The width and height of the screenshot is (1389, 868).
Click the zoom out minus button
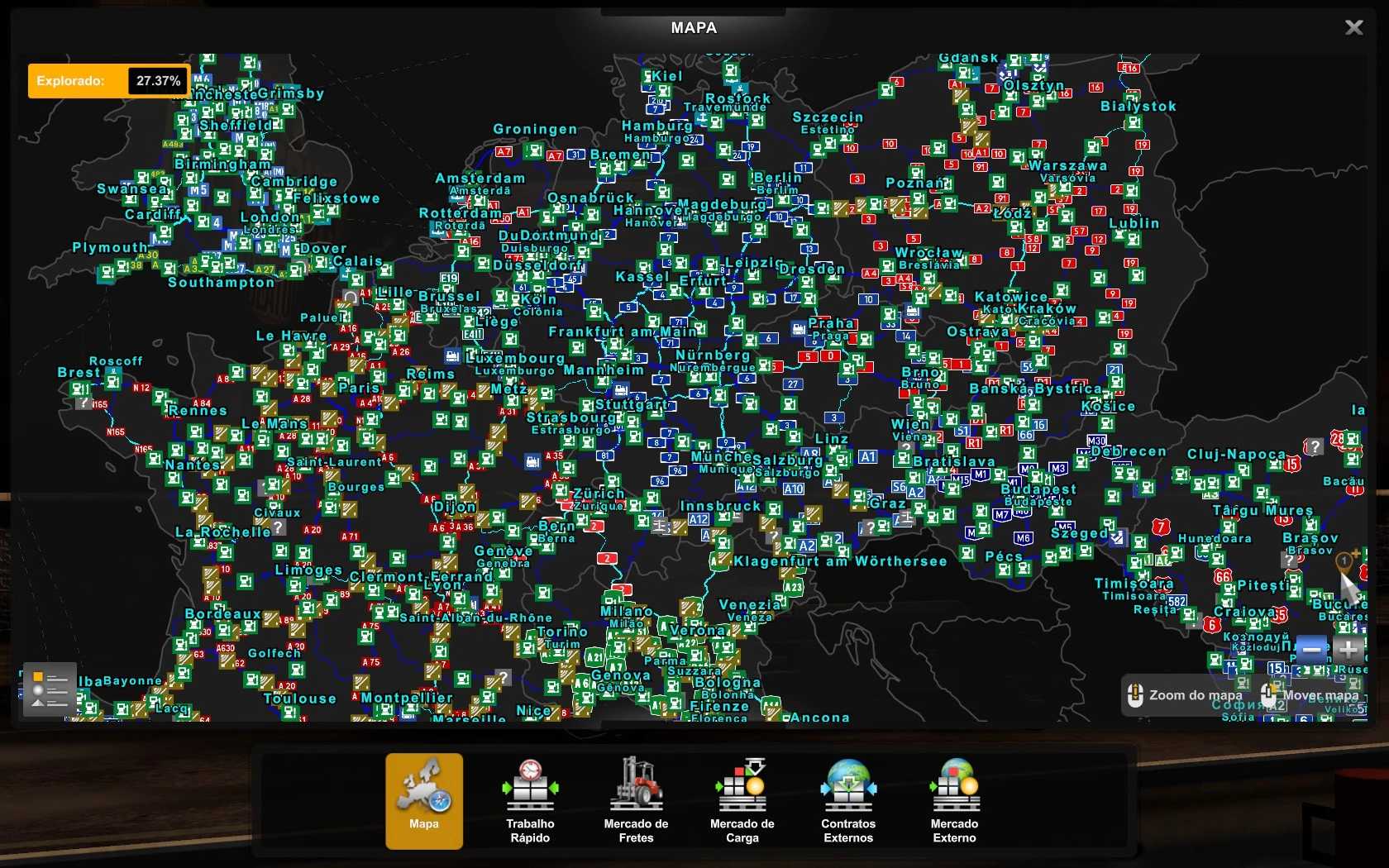[1311, 650]
